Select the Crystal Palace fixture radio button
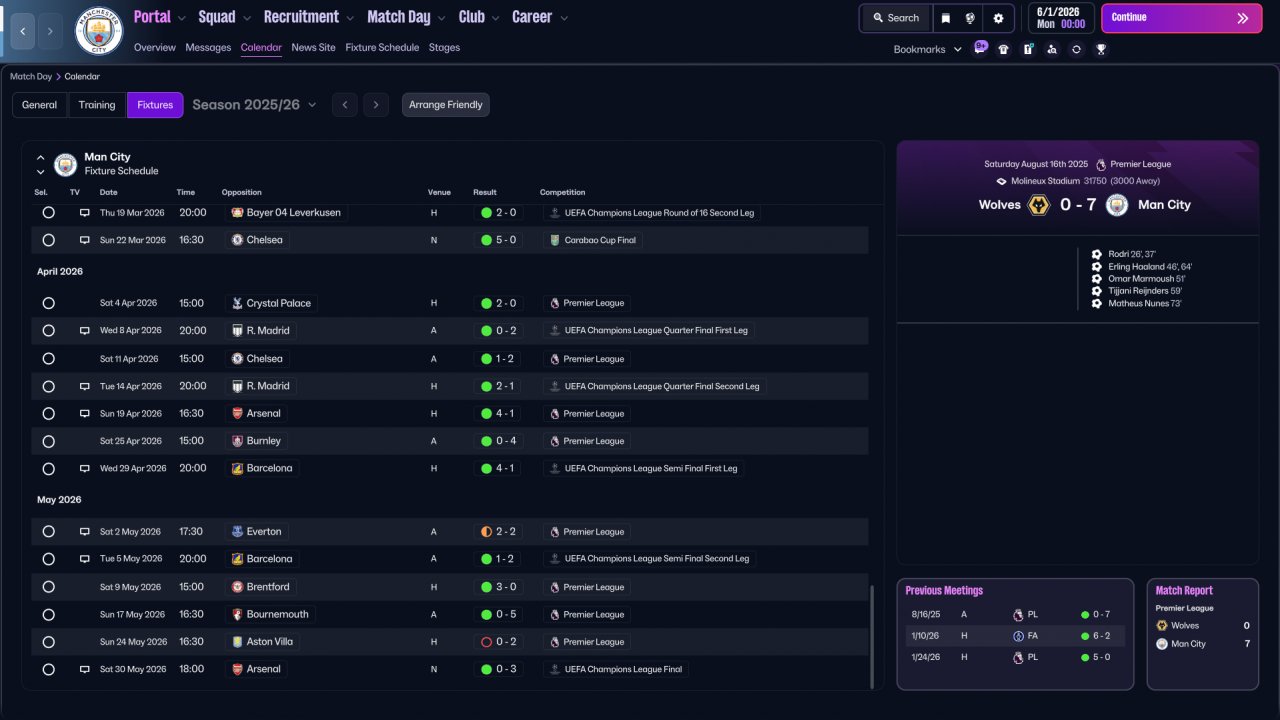1280x720 pixels. click(48, 303)
